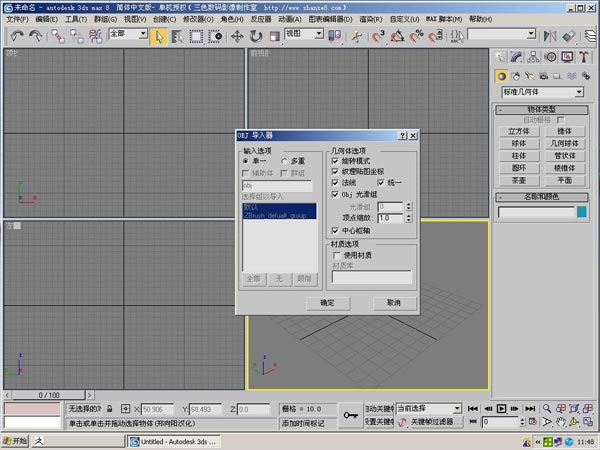Screen dimensions: 600x450
Task: Click the Use Pivot Point Center icon
Action: tap(335, 36)
